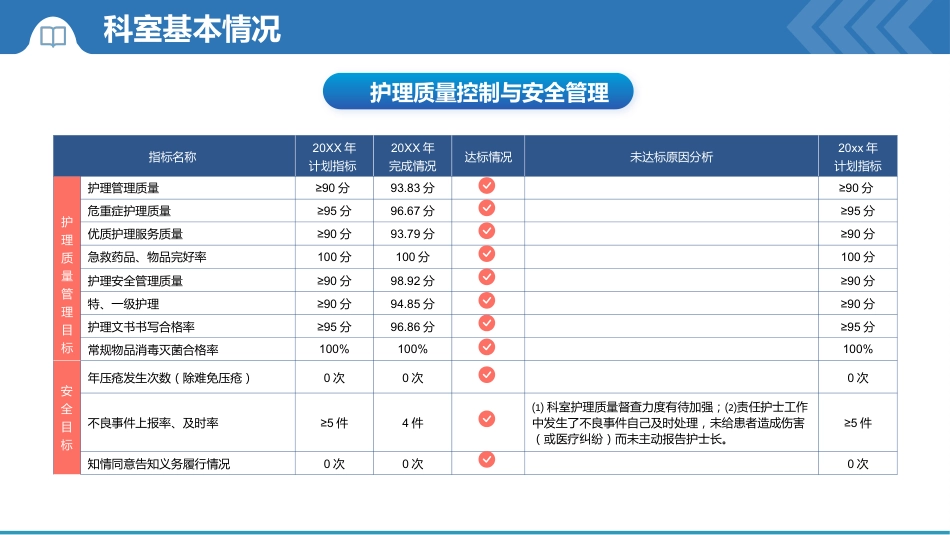Select the 护理安全管理质量 row name
950x535 pixels.
point(135,281)
